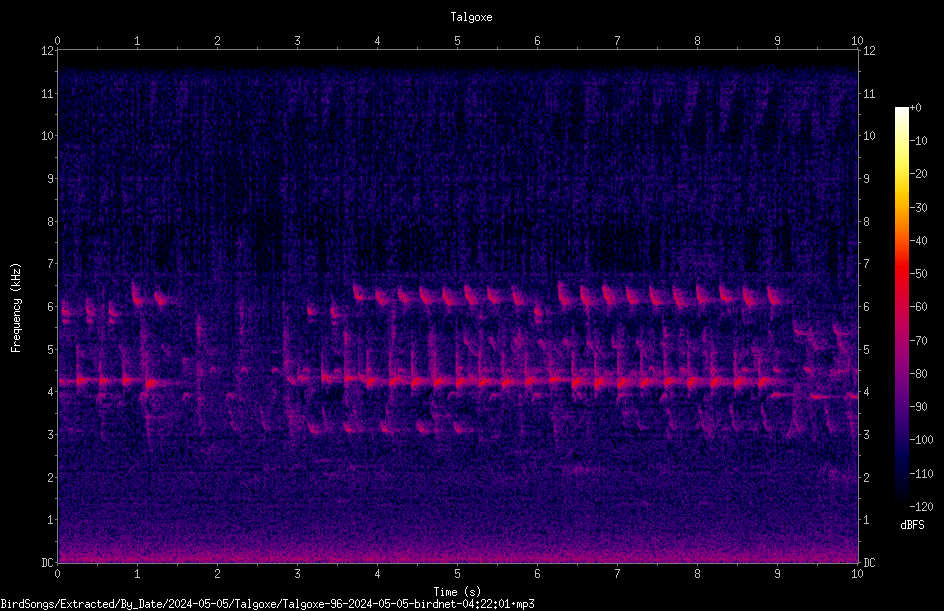Viewport: 944px width, 611px height.
Task: Click the 12 kHz label on left axis
Action: 48,51
